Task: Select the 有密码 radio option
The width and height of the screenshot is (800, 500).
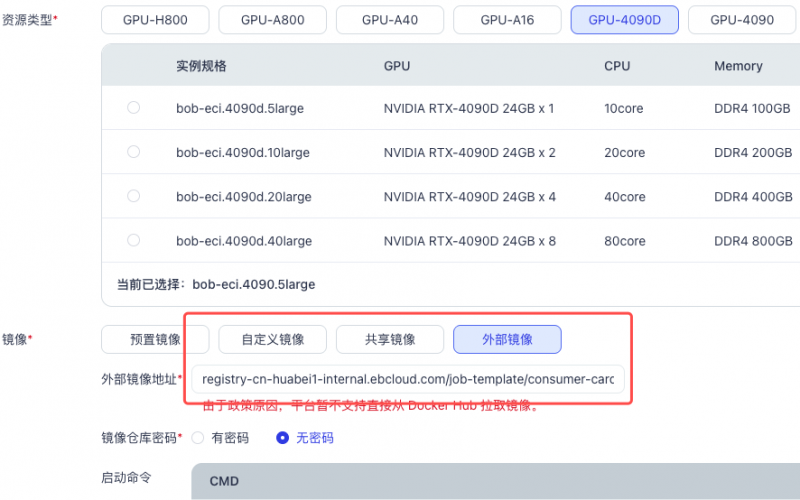Action: tap(197, 437)
